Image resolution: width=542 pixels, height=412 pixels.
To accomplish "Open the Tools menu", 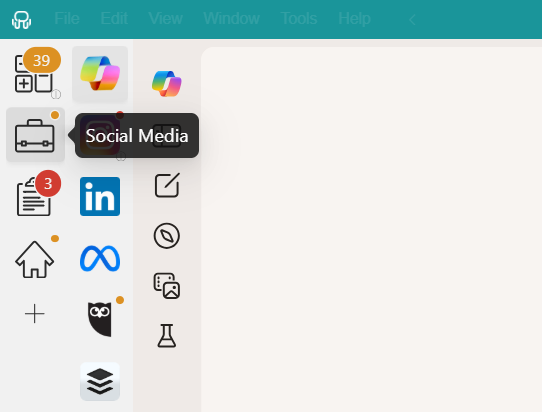I will (299, 19).
